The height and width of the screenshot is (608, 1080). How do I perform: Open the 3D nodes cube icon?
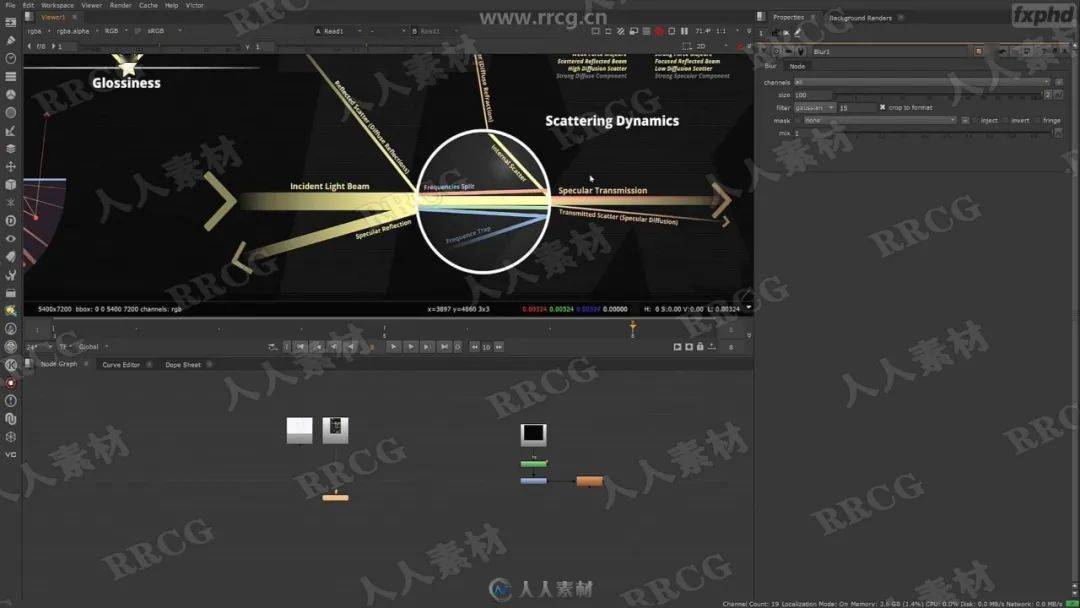10,185
